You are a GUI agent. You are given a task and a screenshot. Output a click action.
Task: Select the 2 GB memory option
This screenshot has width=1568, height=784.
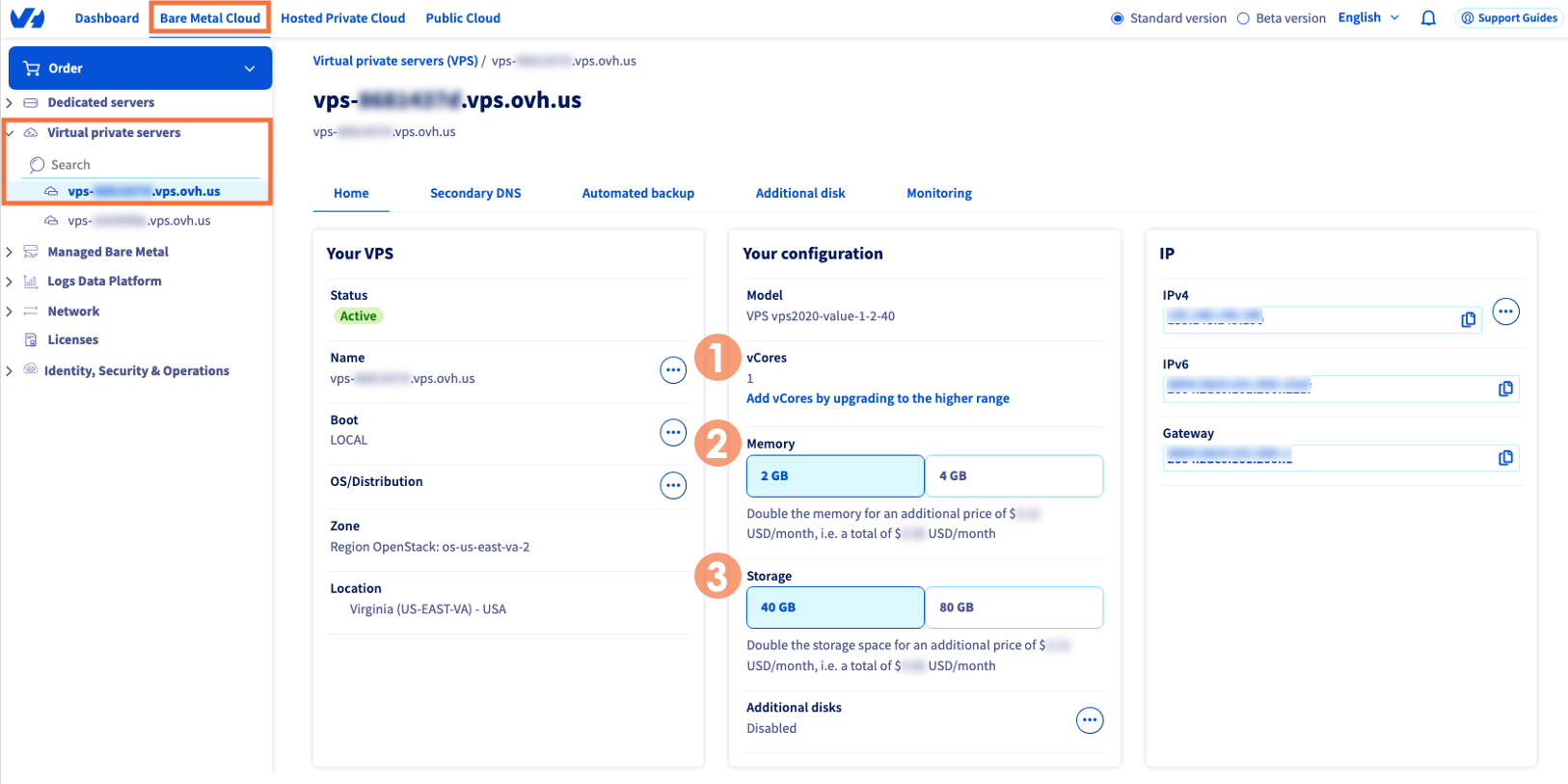point(835,475)
